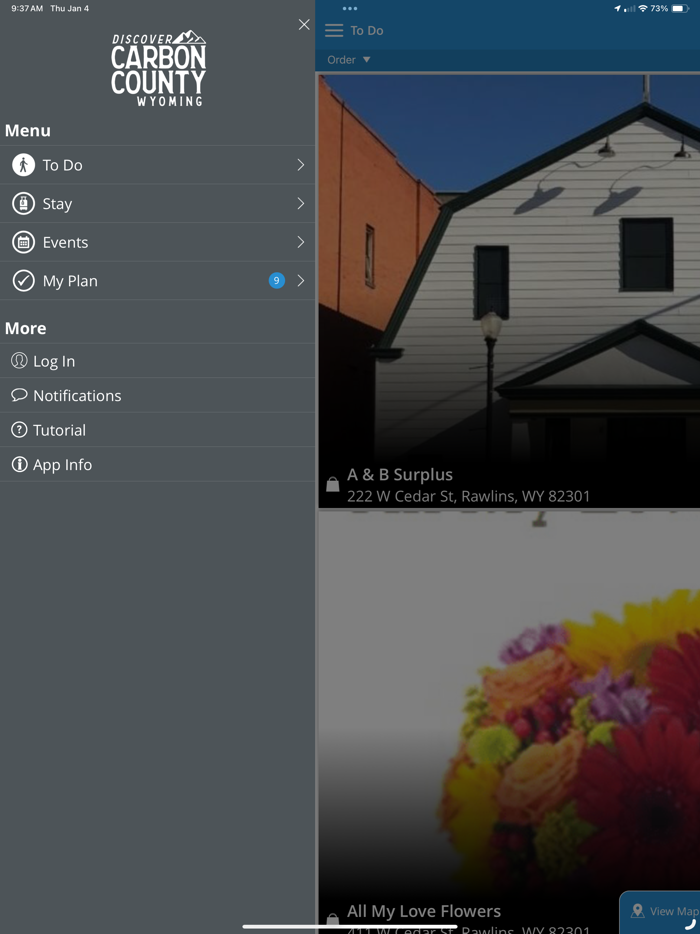Tap the To Do page title in header
The image size is (700, 934).
pos(366,30)
